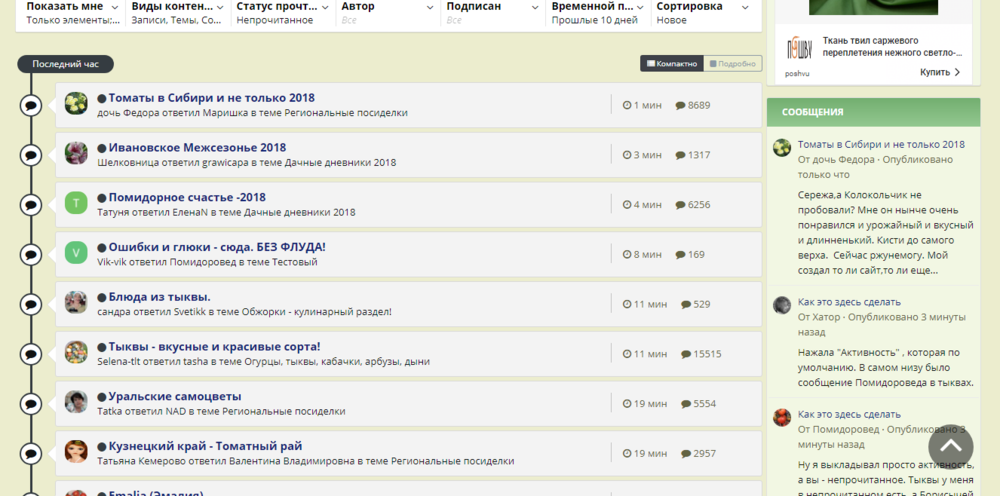Open the Подписан filter
This screenshot has height=496, width=1000.
(x=491, y=12)
